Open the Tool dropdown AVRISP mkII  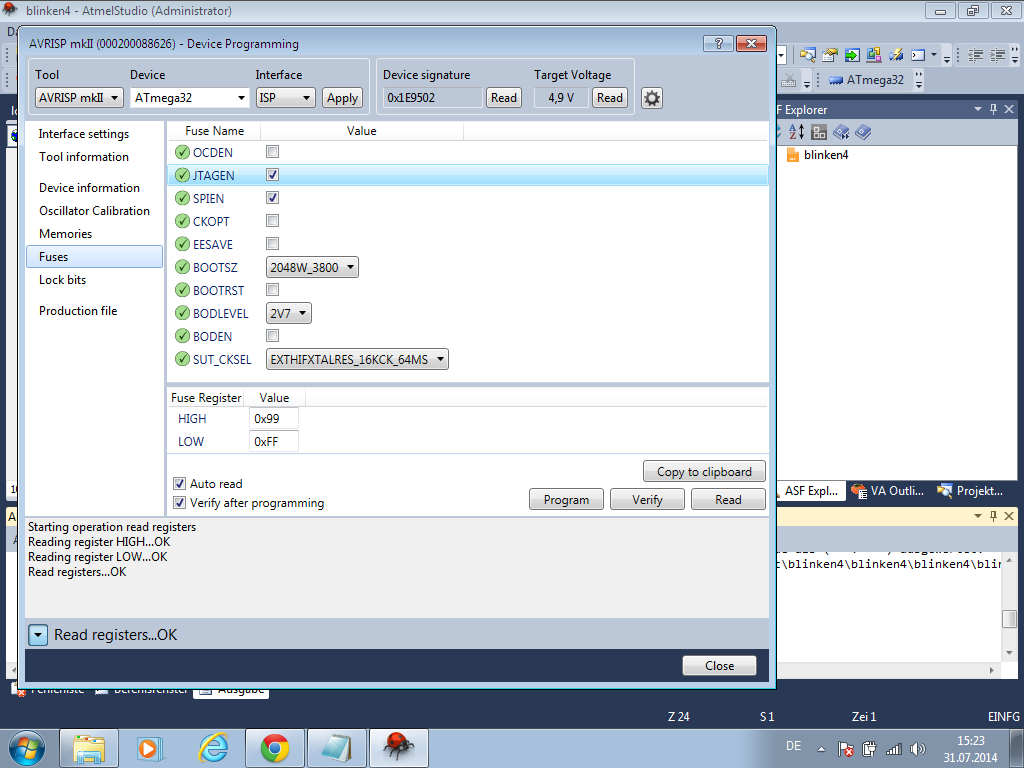coord(79,98)
